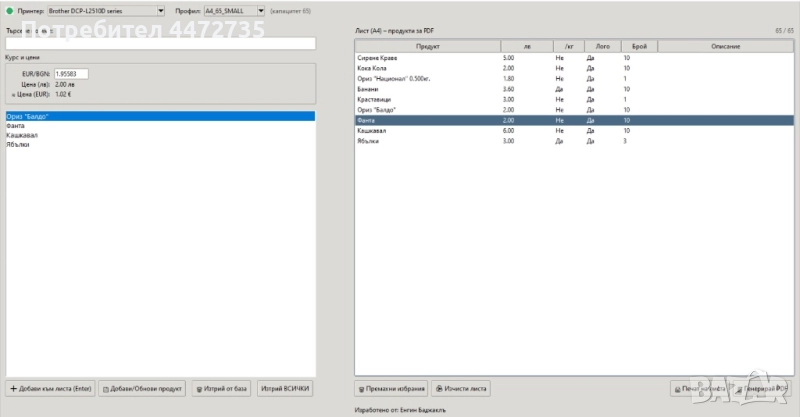
Task: Click Добави/Обнови продукт button
Action: click(143, 388)
